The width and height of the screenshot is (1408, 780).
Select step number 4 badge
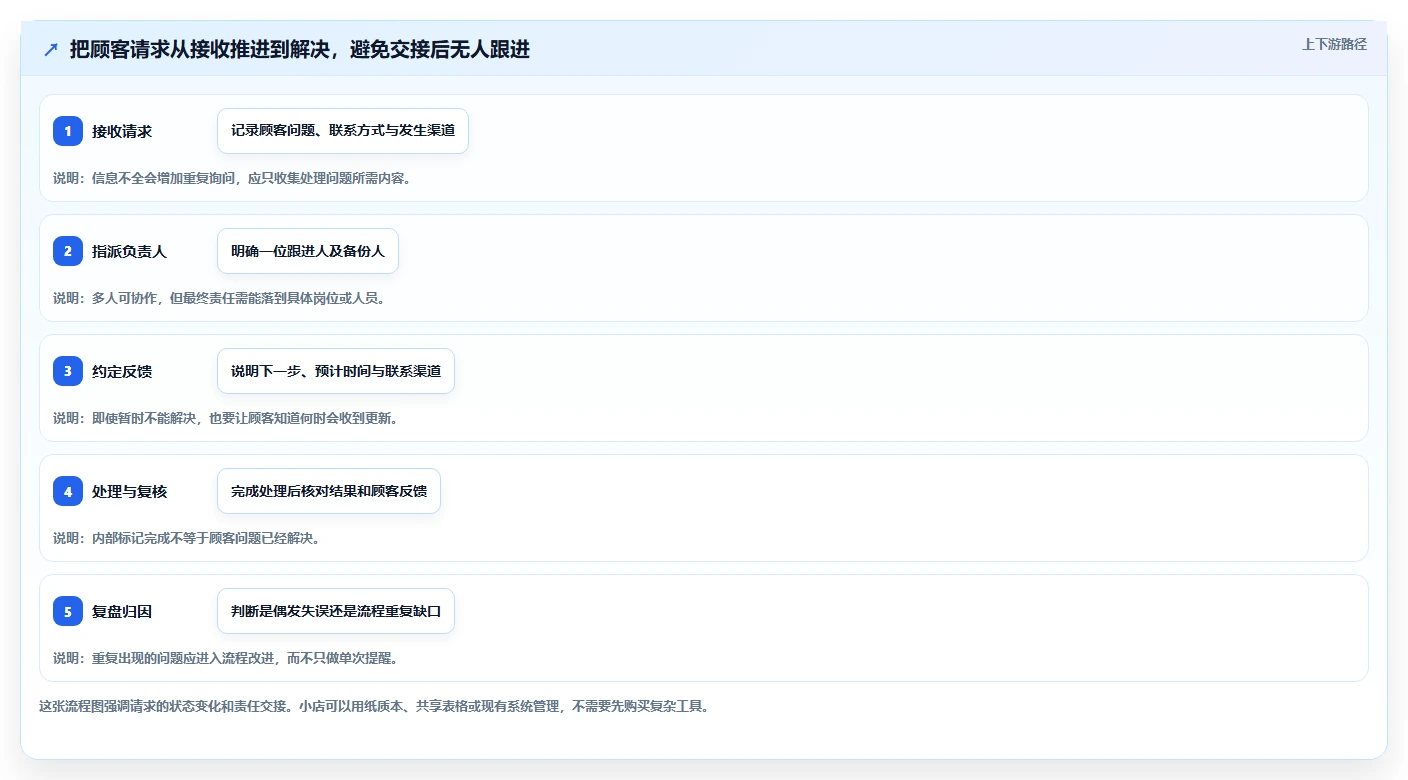coord(68,491)
